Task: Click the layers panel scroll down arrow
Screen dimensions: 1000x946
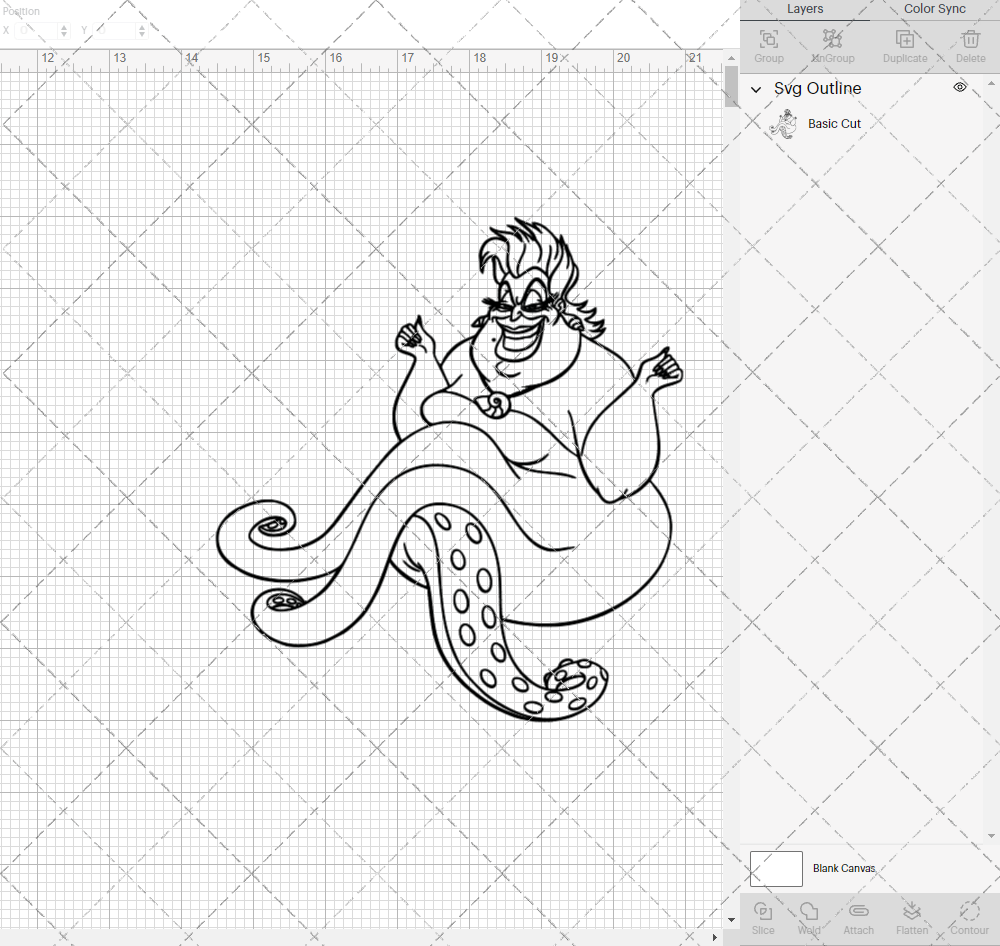Action: [x=990, y=836]
